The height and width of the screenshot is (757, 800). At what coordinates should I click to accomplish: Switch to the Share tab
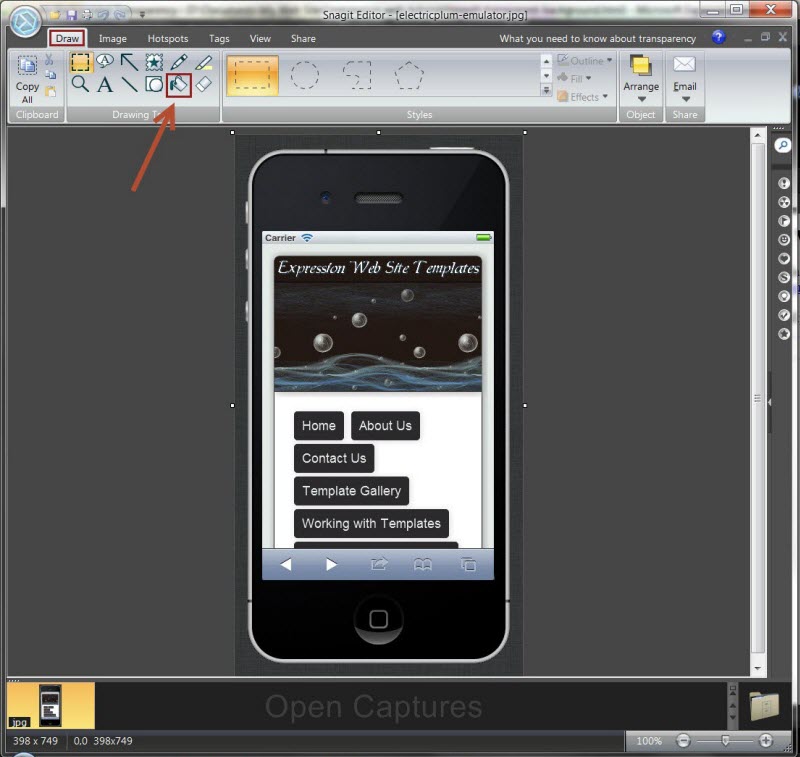[x=303, y=38]
